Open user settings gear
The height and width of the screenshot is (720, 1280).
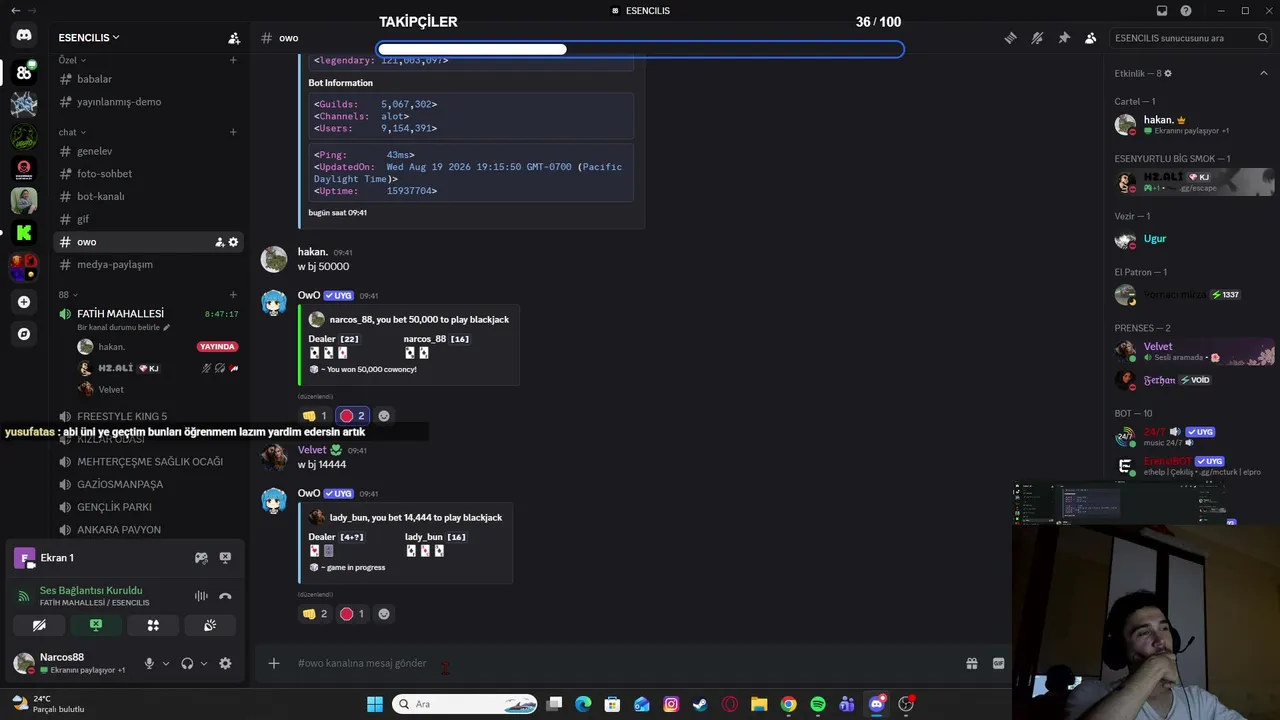(x=225, y=663)
